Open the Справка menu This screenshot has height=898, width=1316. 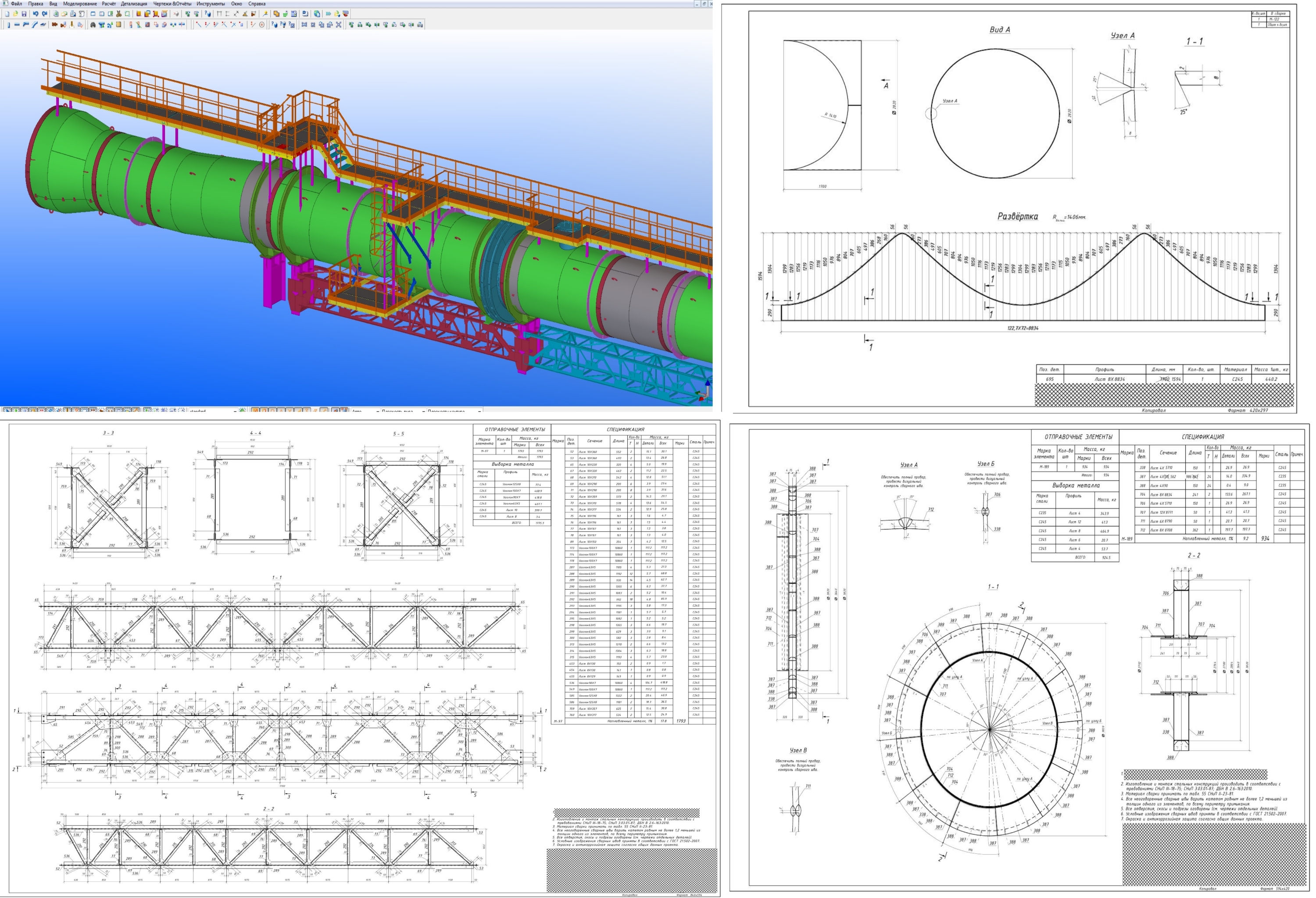coord(257,4)
